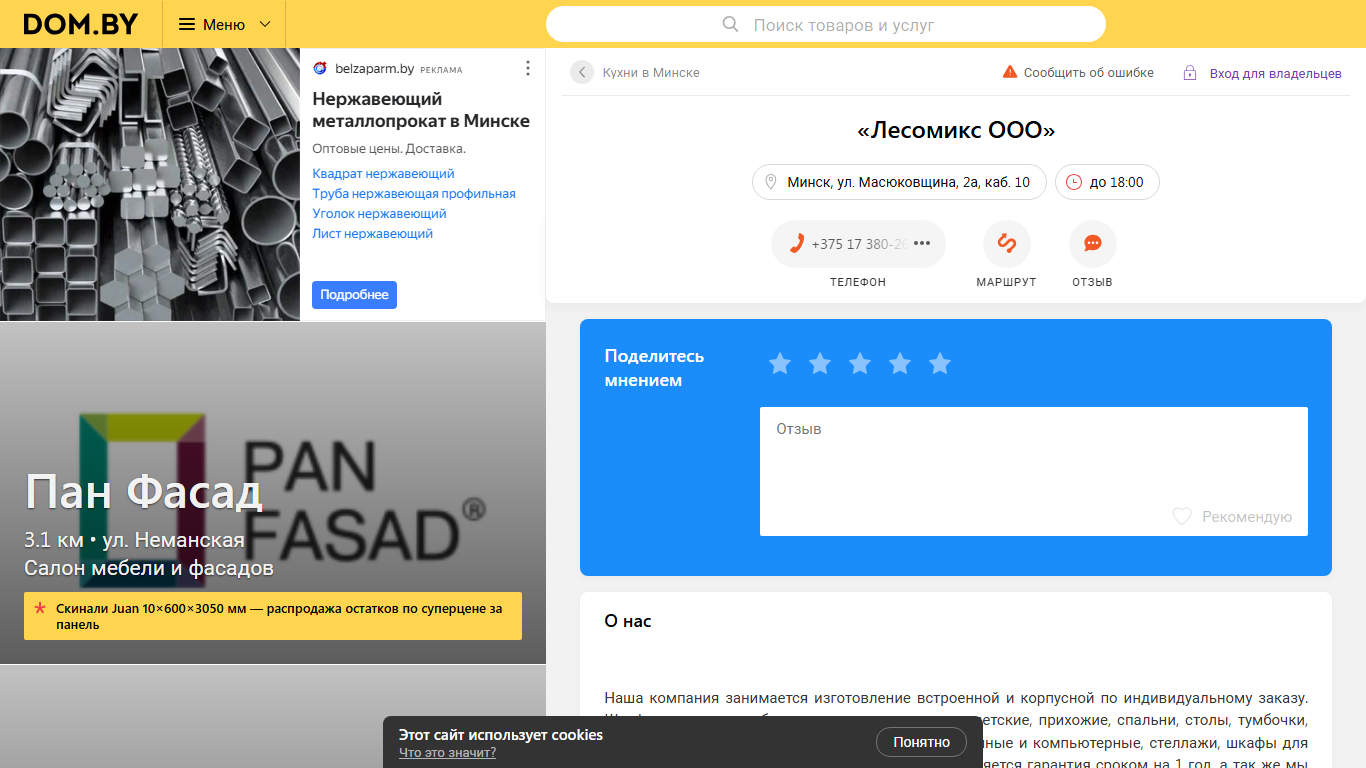Click the search magnifier icon
Viewport: 1366px width, 768px height.
[731, 24]
